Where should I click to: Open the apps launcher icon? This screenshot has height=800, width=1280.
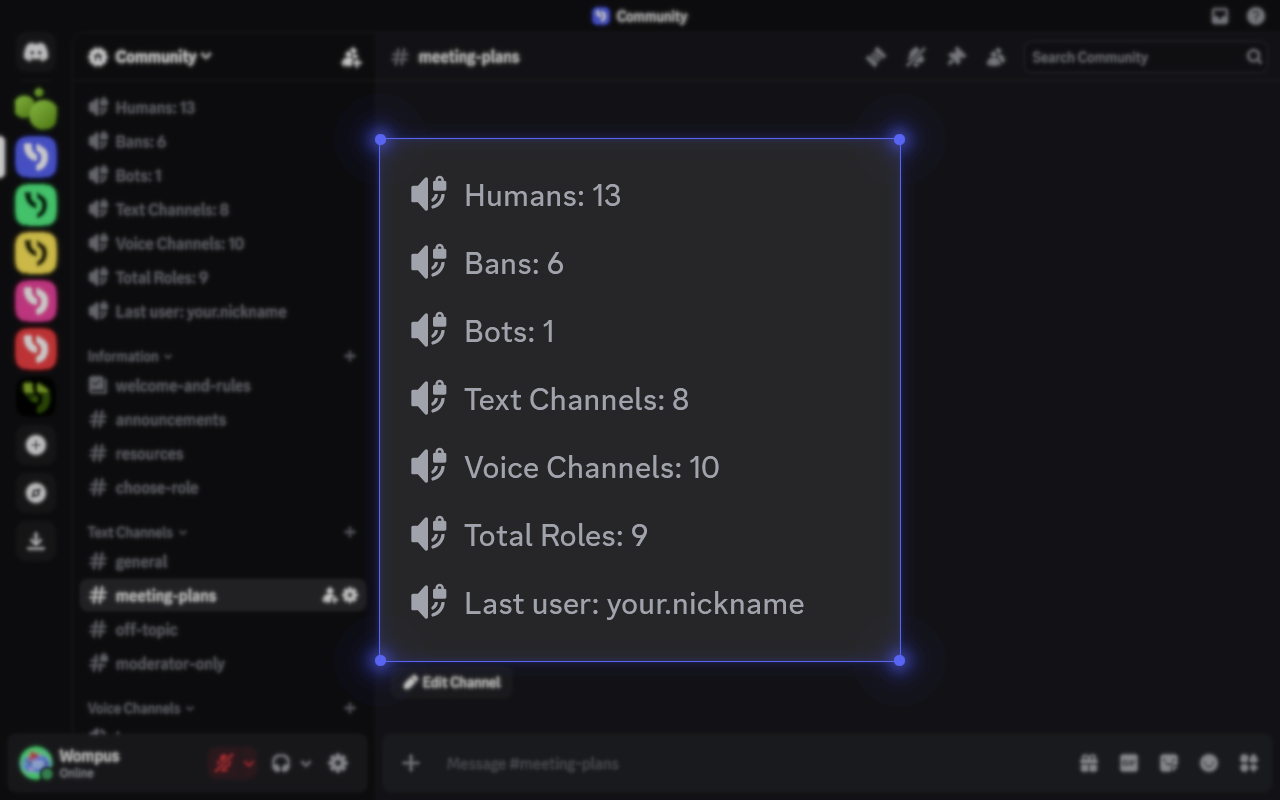coord(1248,763)
